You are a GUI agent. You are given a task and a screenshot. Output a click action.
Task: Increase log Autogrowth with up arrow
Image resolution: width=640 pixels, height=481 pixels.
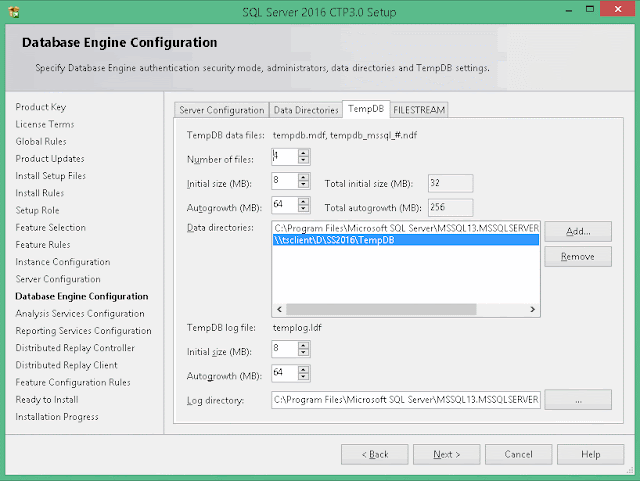303,370
